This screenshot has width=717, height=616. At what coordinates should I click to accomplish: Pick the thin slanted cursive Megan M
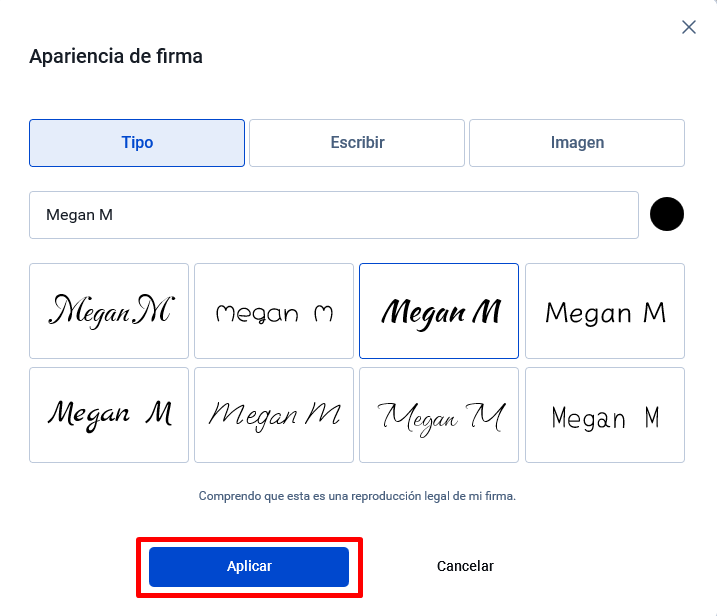point(274,415)
